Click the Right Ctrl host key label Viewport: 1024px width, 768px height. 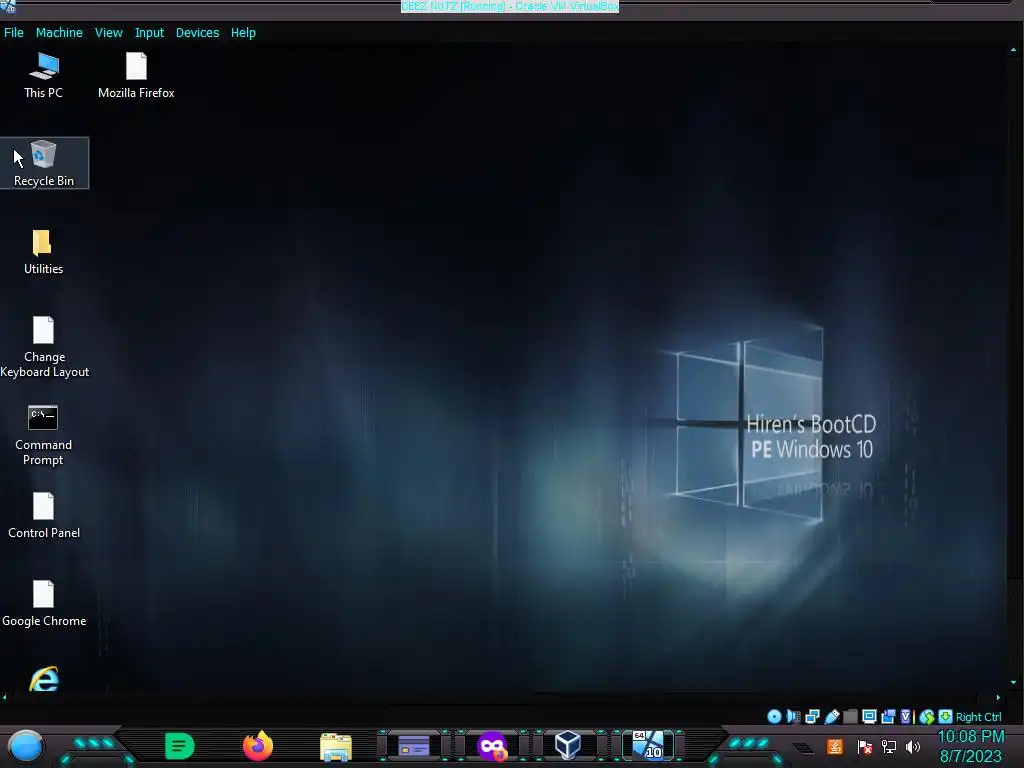pyautogui.click(x=978, y=717)
